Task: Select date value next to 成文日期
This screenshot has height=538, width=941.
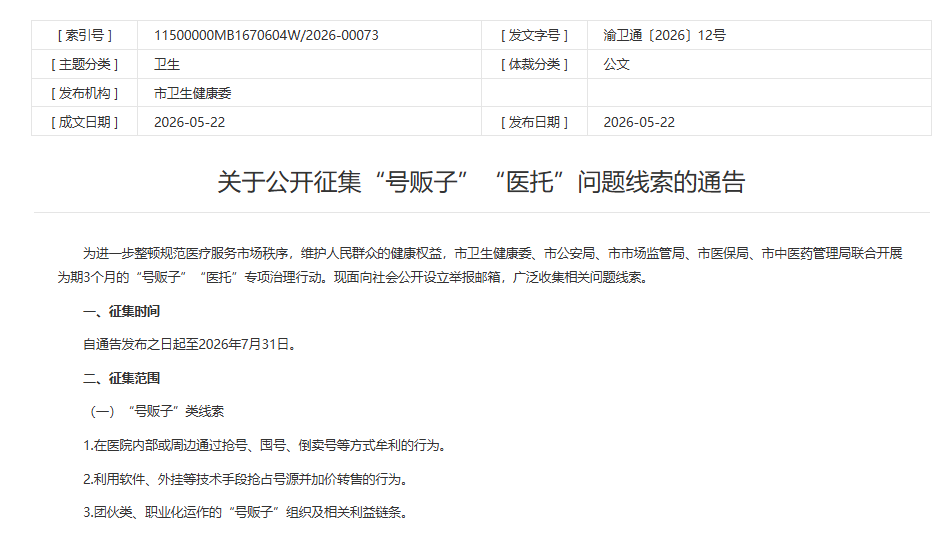Action: [190, 122]
